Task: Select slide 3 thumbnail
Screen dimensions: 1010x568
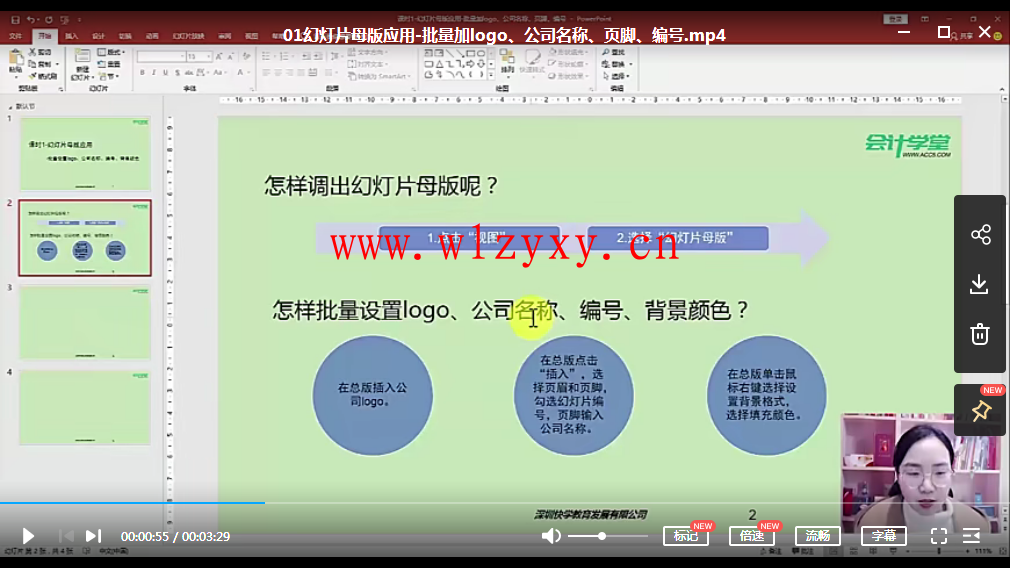Action: coord(85,322)
